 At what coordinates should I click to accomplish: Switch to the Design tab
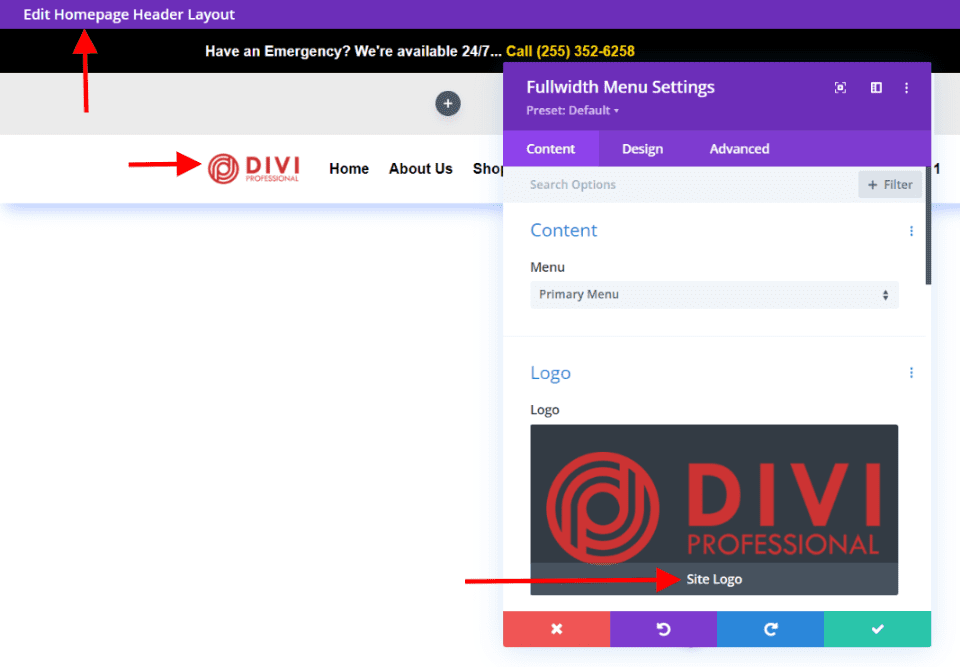click(x=643, y=148)
